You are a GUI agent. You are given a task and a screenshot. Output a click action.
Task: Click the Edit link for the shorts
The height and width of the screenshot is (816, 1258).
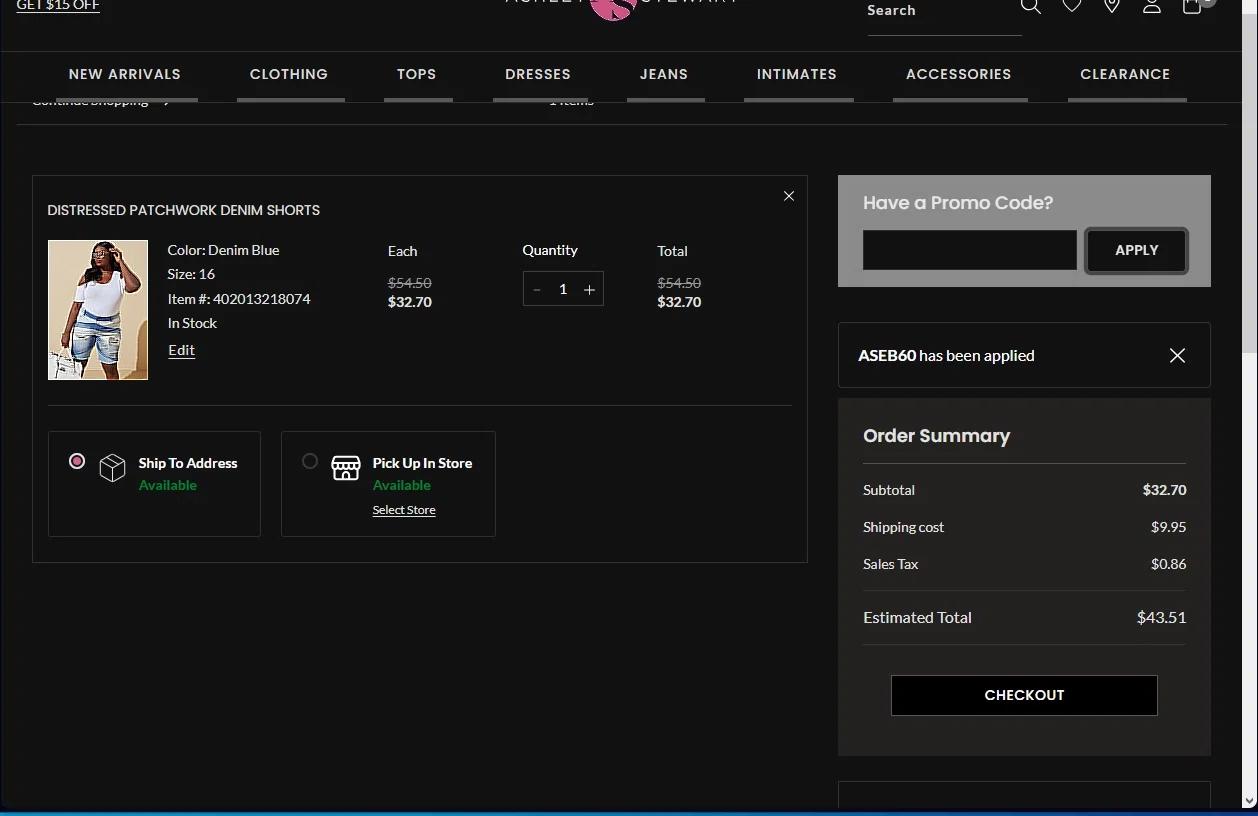[181, 350]
